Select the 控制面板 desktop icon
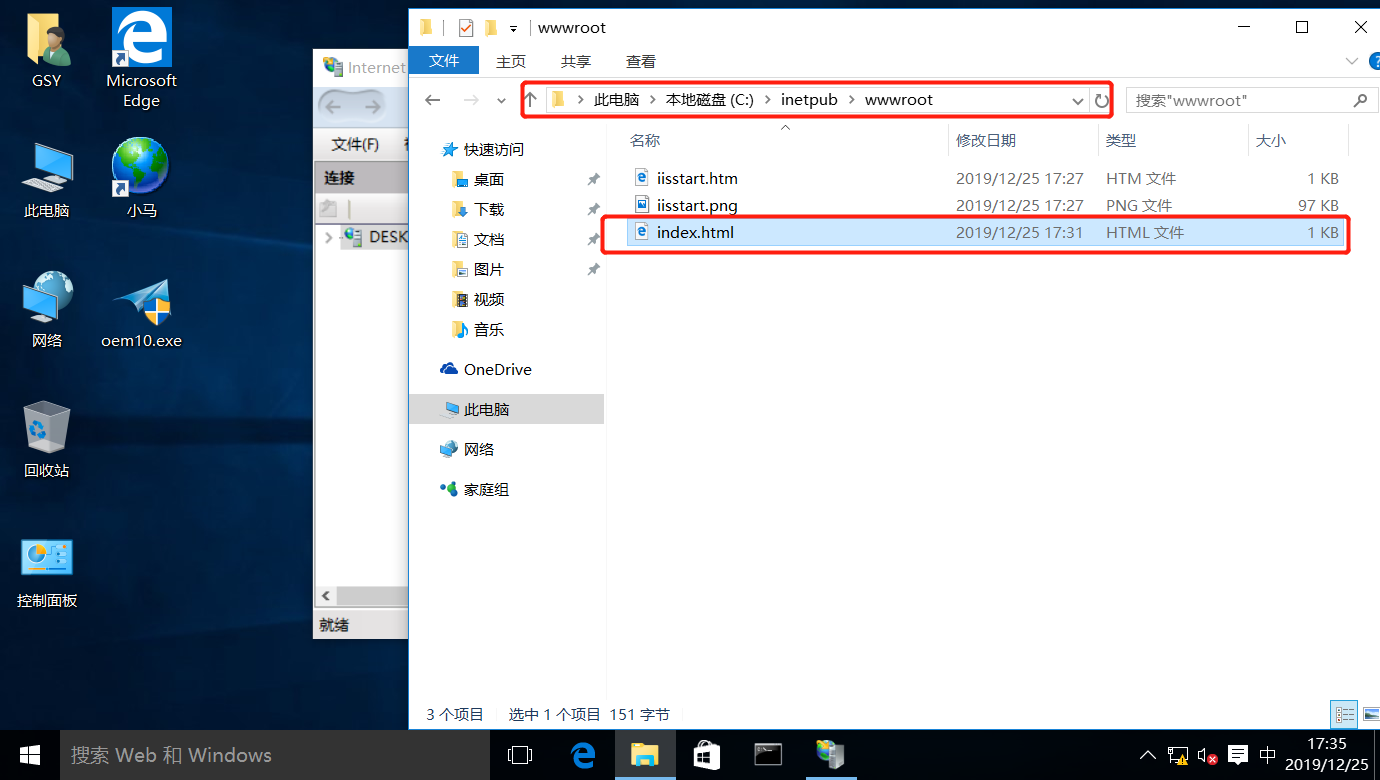The width and height of the screenshot is (1380, 780). point(47,573)
